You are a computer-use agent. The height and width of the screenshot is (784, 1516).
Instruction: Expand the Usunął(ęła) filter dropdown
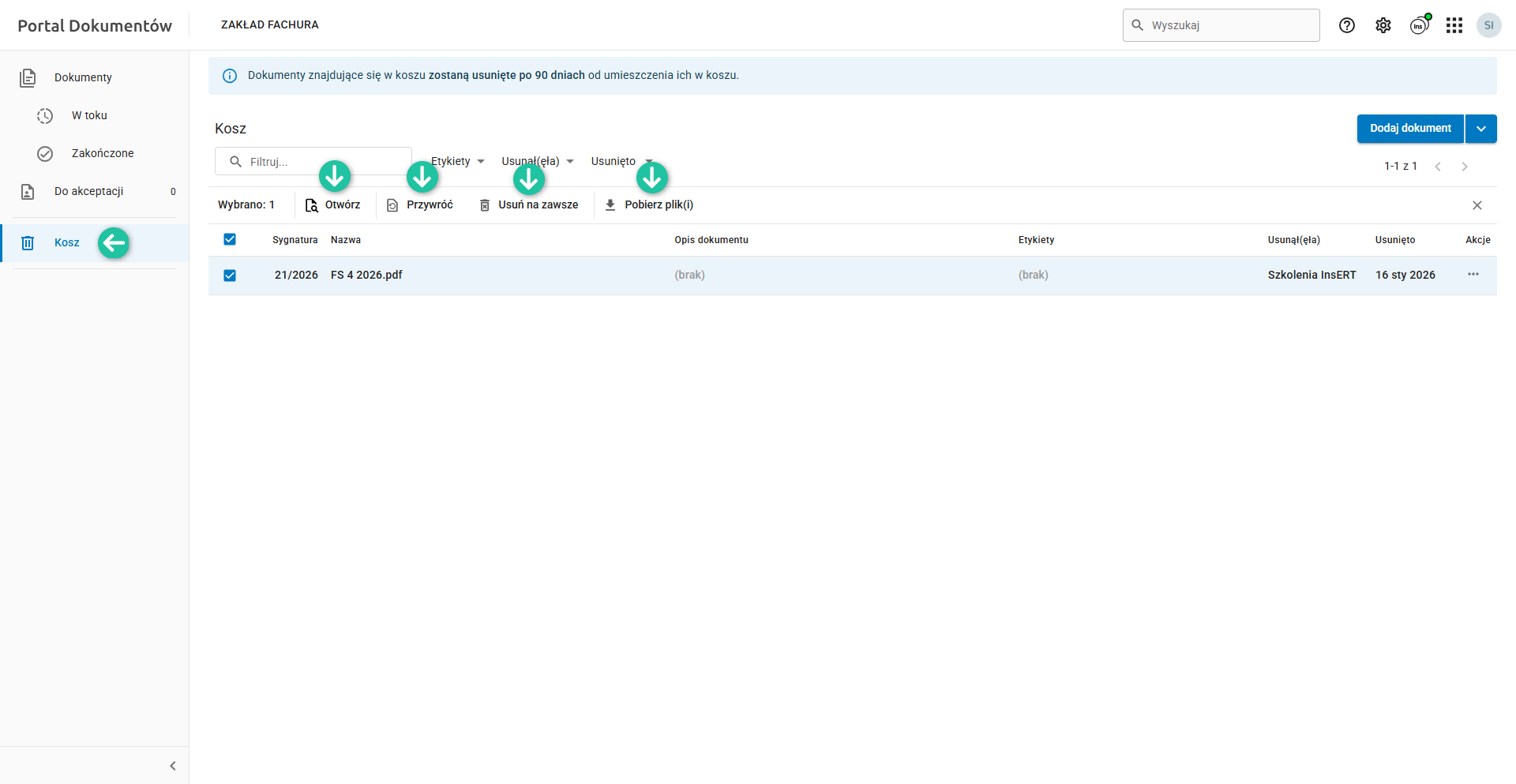[538, 162]
